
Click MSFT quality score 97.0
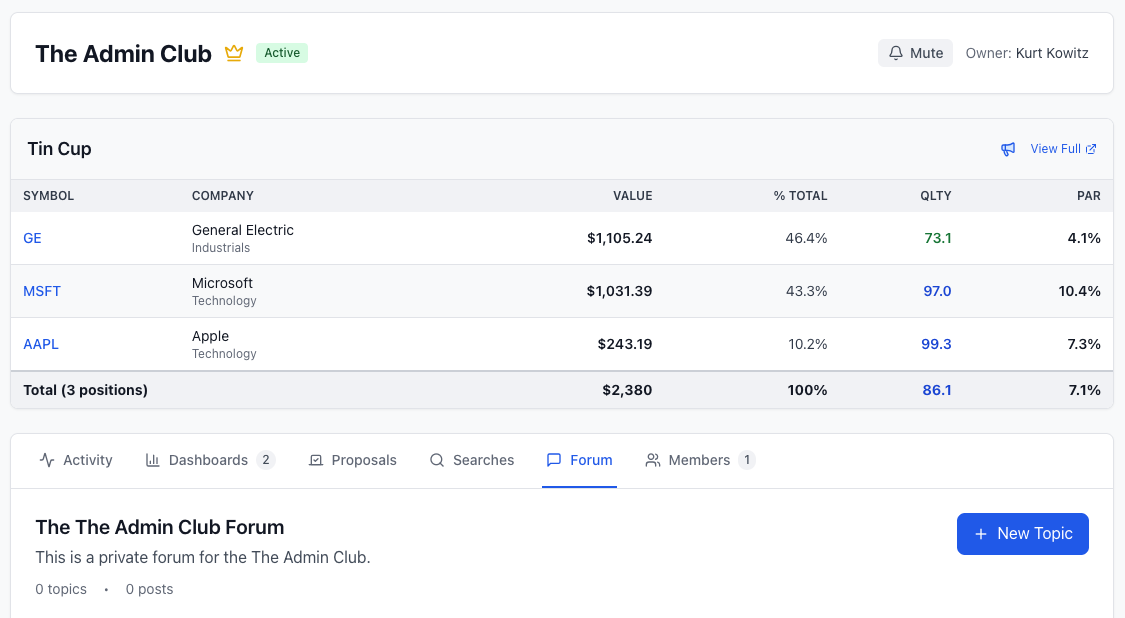pos(937,291)
